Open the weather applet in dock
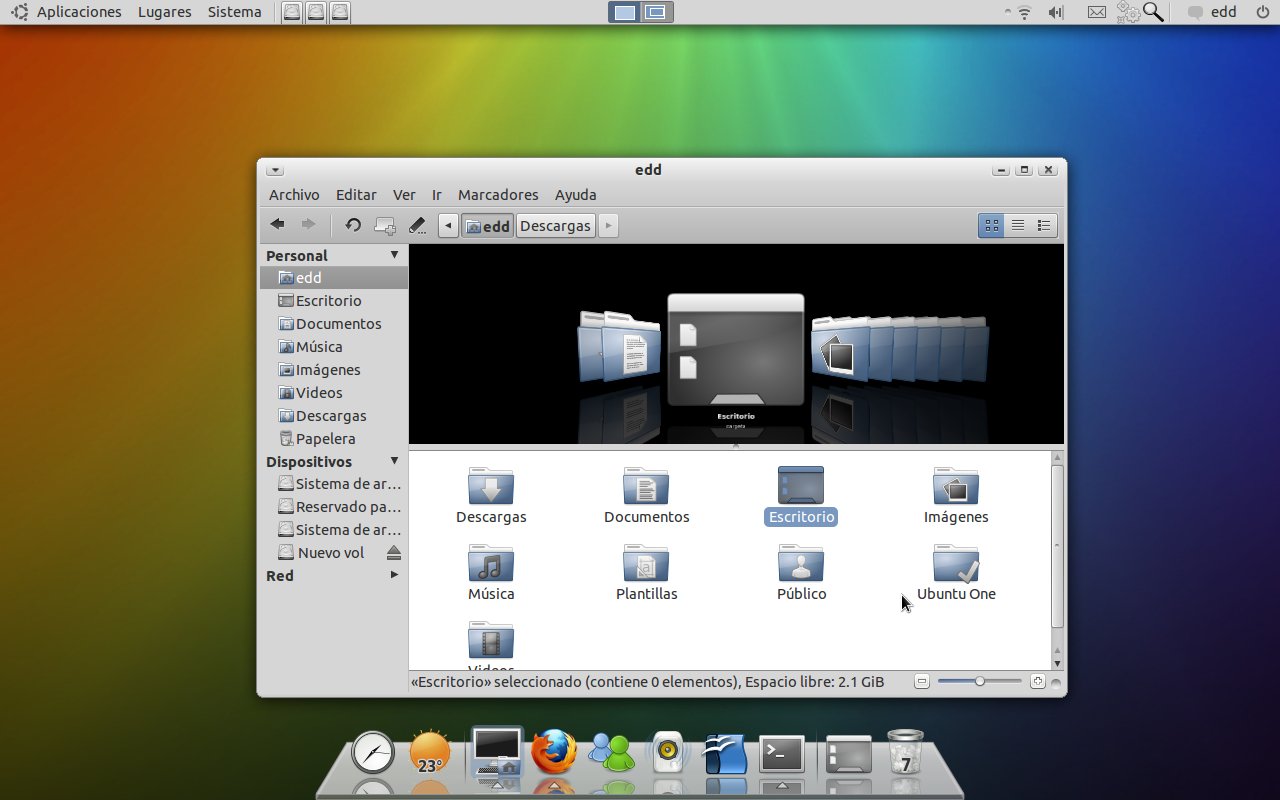1280x800 pixels. pos(430,753)
